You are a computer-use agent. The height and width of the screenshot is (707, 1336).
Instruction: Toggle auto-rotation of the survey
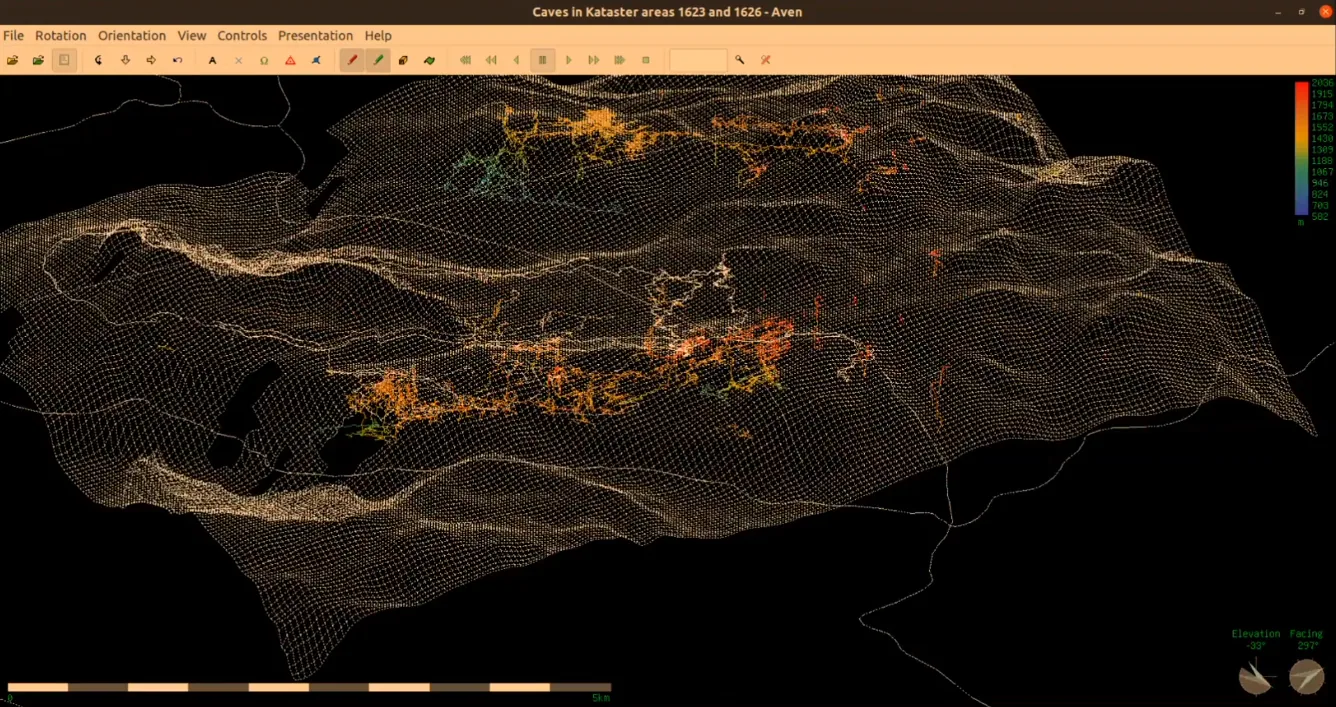(98, 60)
